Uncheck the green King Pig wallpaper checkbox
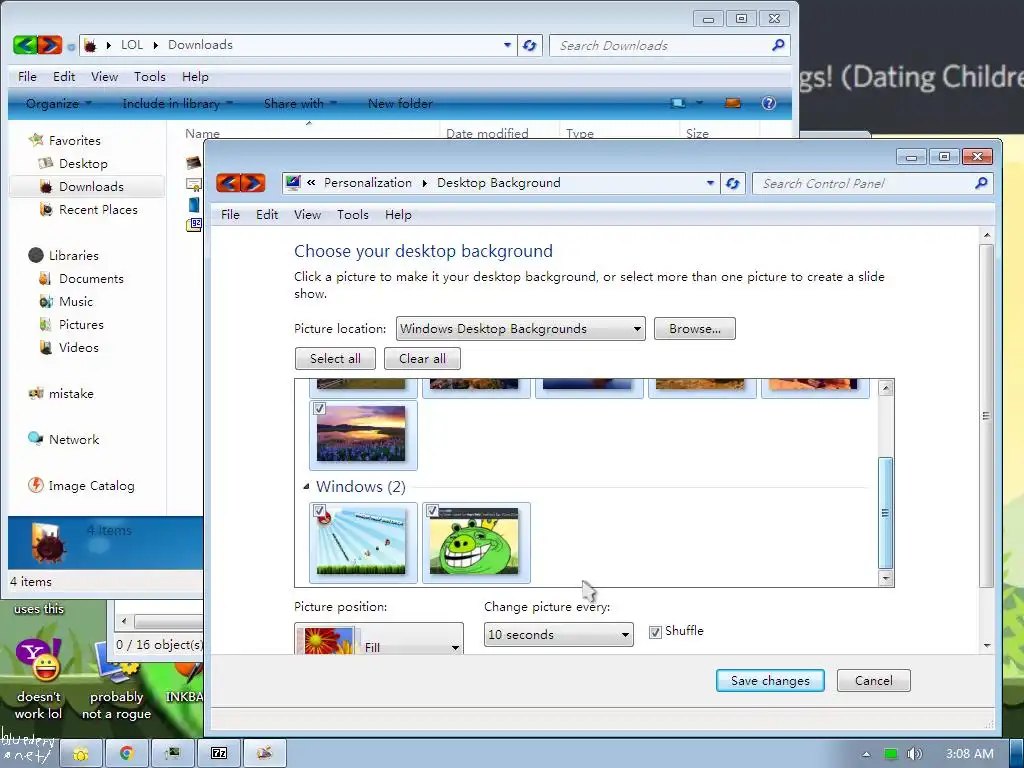This screenshot has height=768, width=1024. pos(432,511)
